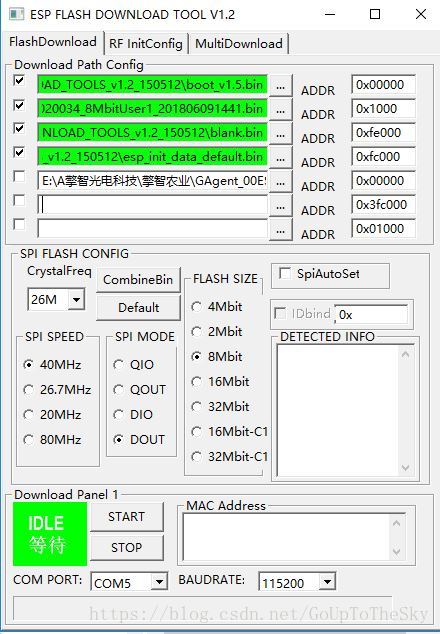Screen dimensions: 440x634
Task: Maximize the ESP Flash Download Tool window
Action: [x=375, y=14]
